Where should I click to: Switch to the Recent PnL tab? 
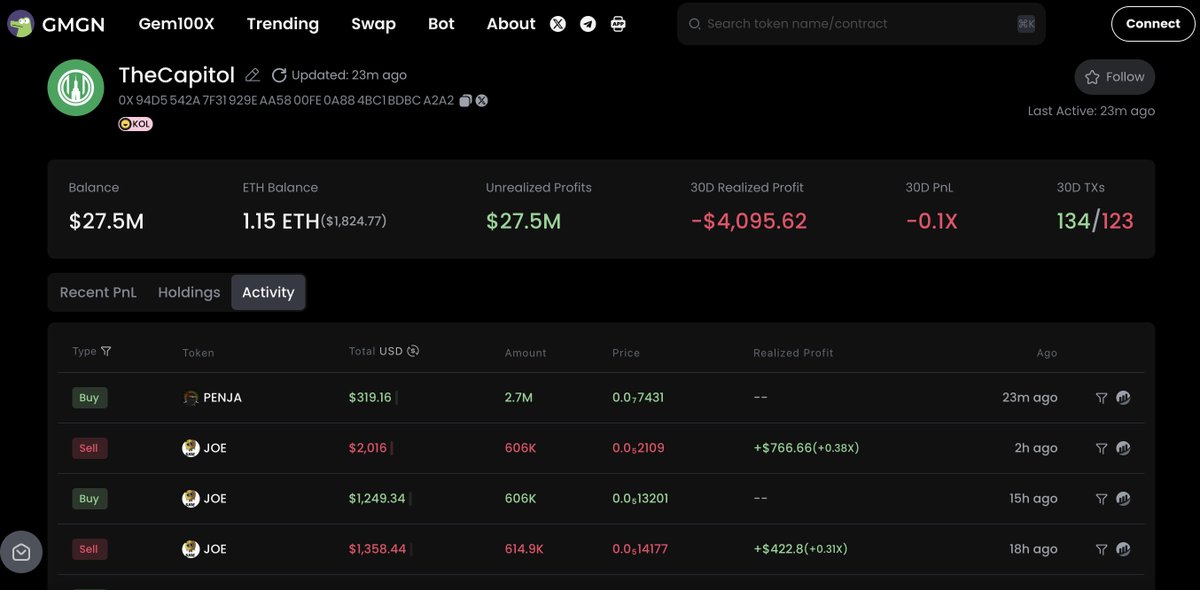coord(98,292)
